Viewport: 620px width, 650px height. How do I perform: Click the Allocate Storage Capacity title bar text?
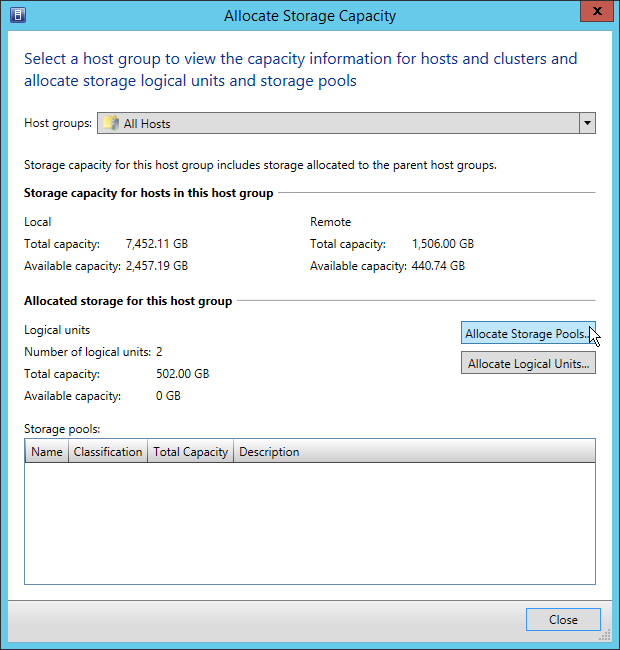[310, 16]
